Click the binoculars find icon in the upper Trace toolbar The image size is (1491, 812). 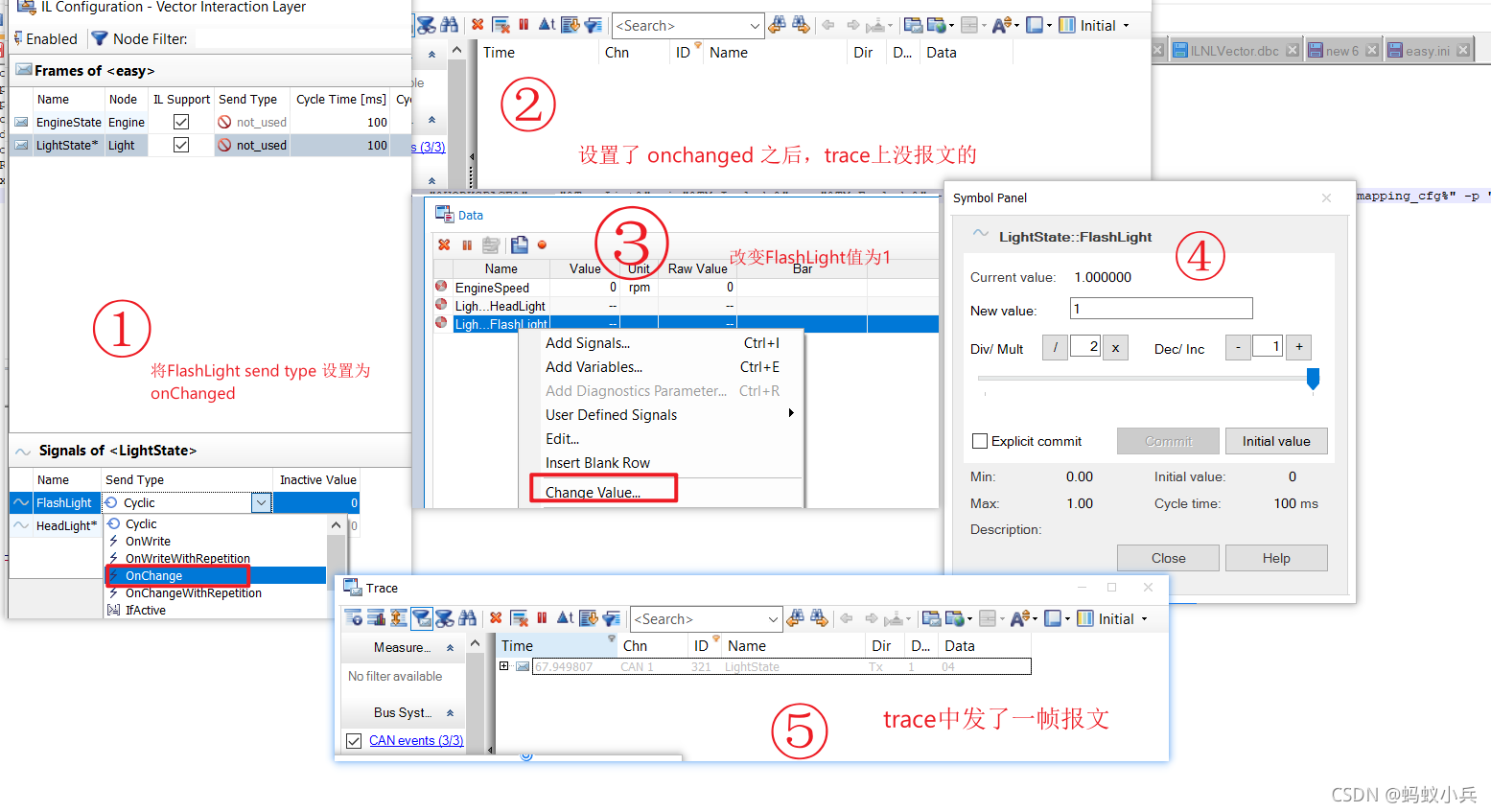tap(449, 25)
